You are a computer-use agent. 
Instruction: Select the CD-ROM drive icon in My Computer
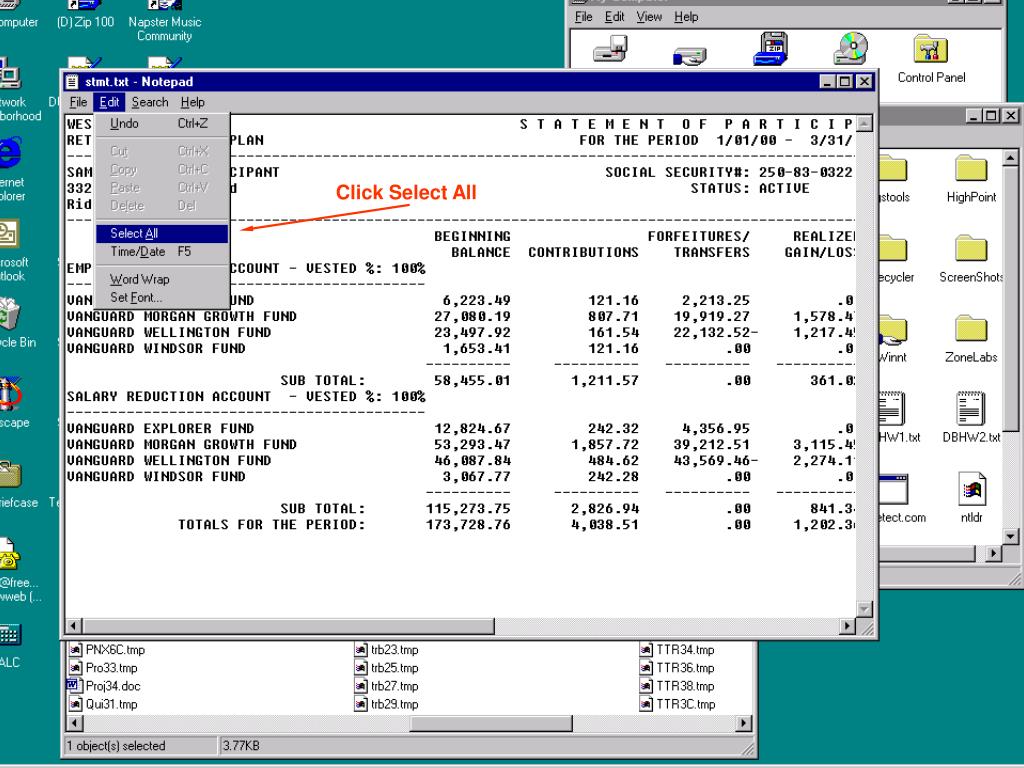[x=851, y=50]
